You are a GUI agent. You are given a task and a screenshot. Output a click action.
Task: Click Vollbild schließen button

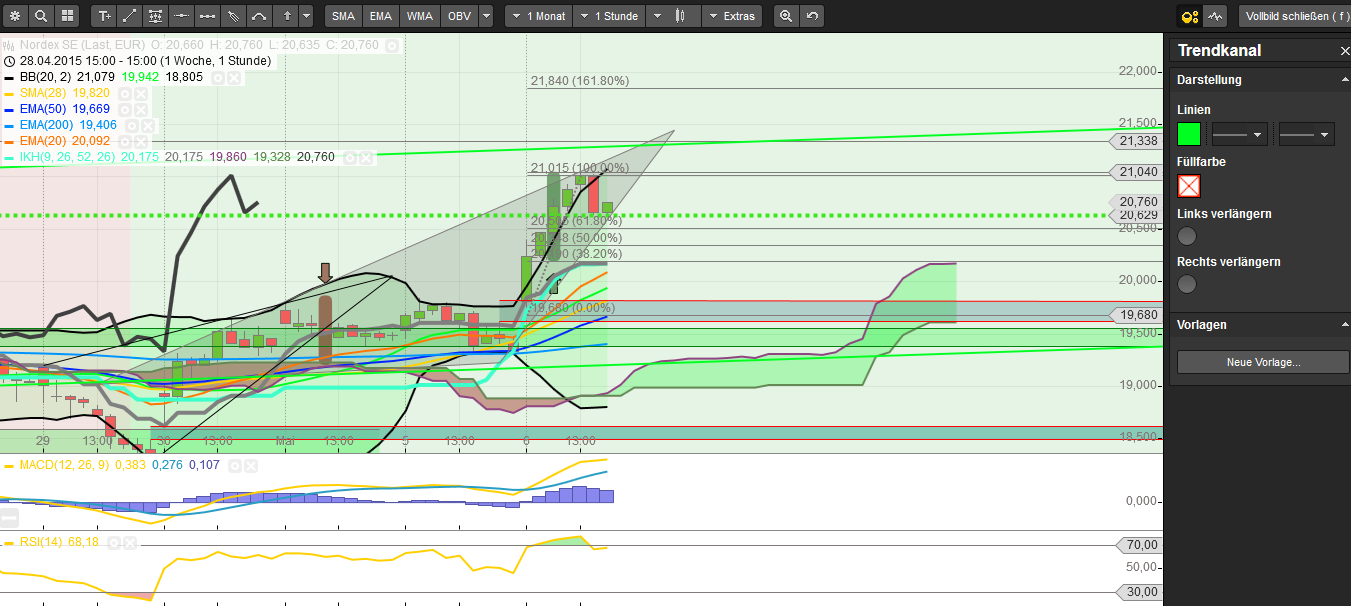pyautogui.click(x=1293, y=16)
